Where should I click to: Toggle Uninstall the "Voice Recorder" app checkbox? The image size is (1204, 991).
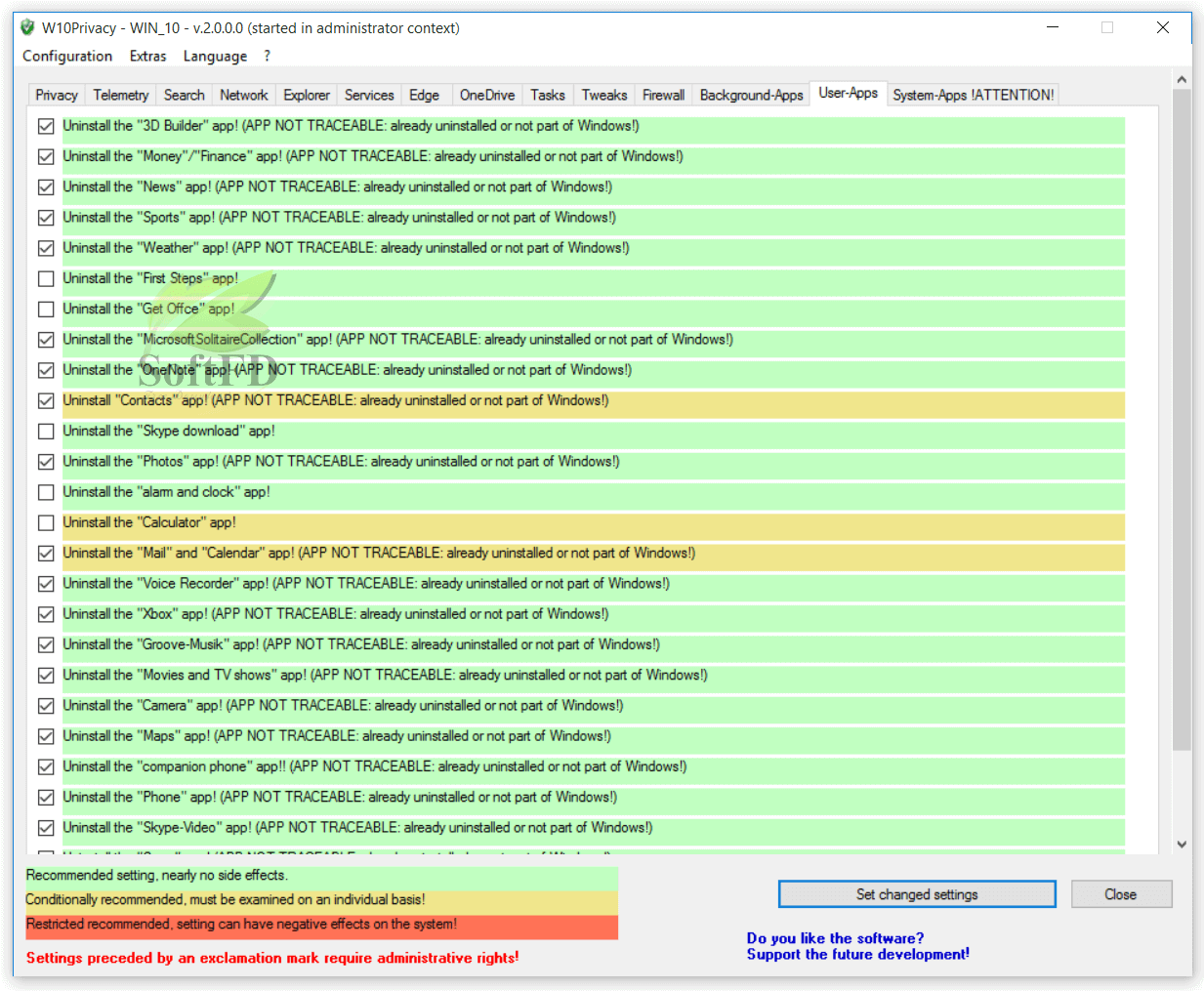pyautogui.click(x=46, y=584)
